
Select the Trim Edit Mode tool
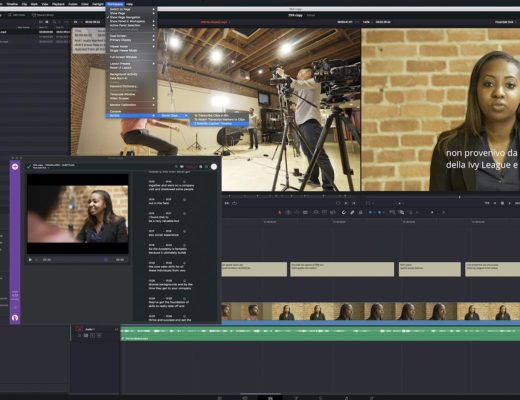click(x=288, y=212)
